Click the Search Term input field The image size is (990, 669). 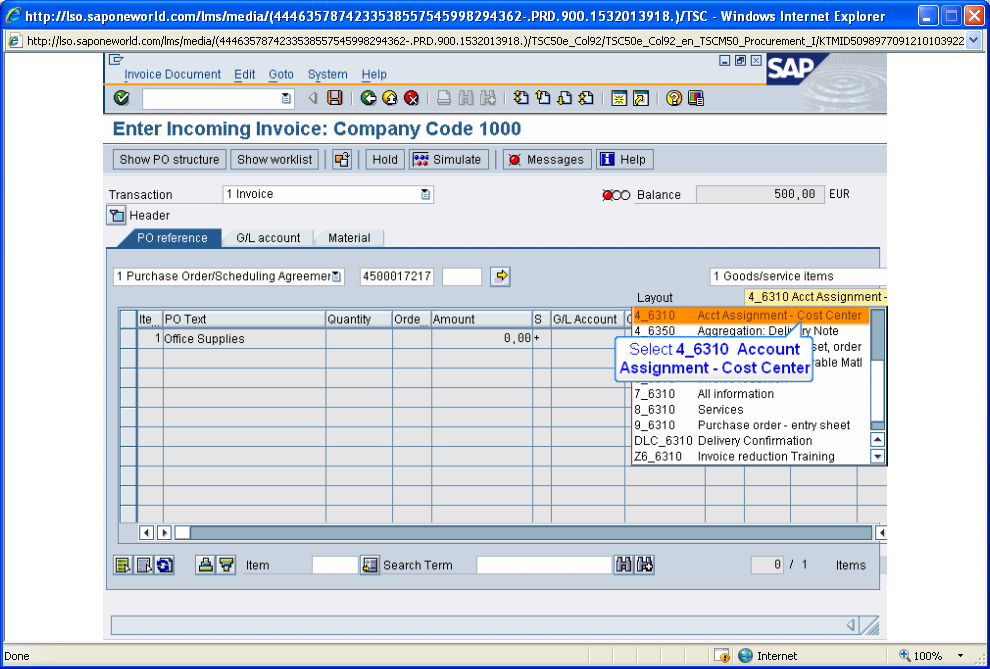click(x=544, y=565)
